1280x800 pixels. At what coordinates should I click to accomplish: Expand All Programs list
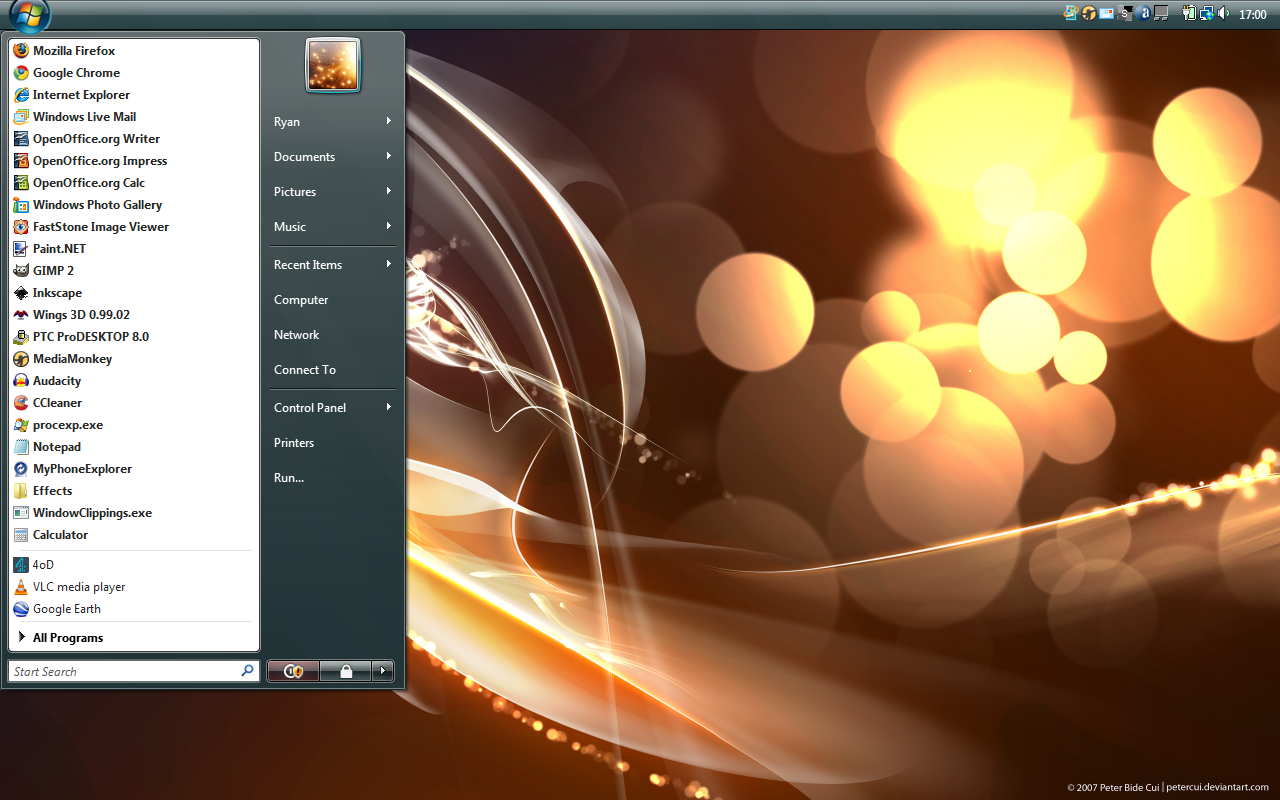134,638
